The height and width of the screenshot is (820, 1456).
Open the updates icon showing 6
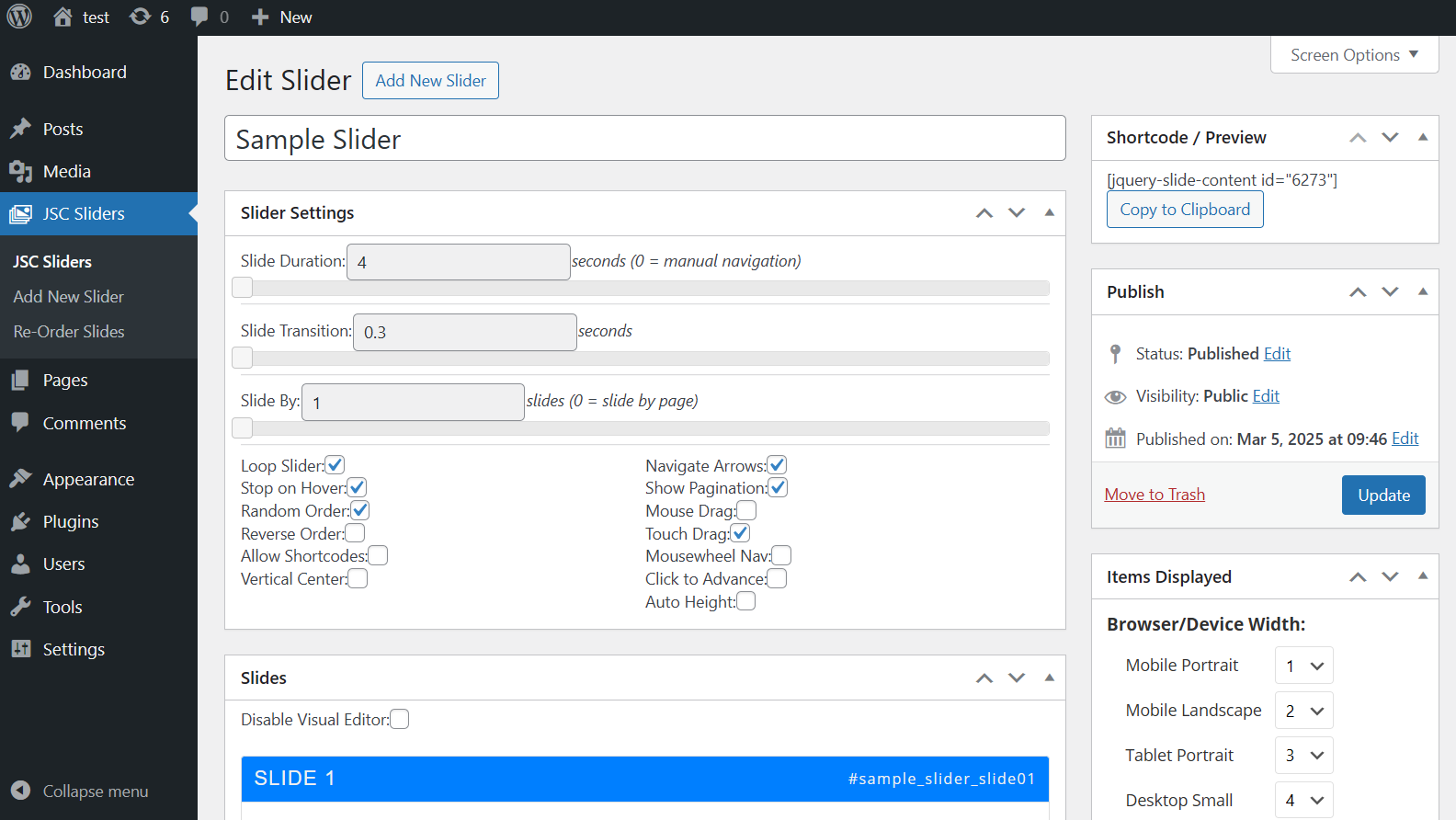pyautogui.click(x=140, y=17)
